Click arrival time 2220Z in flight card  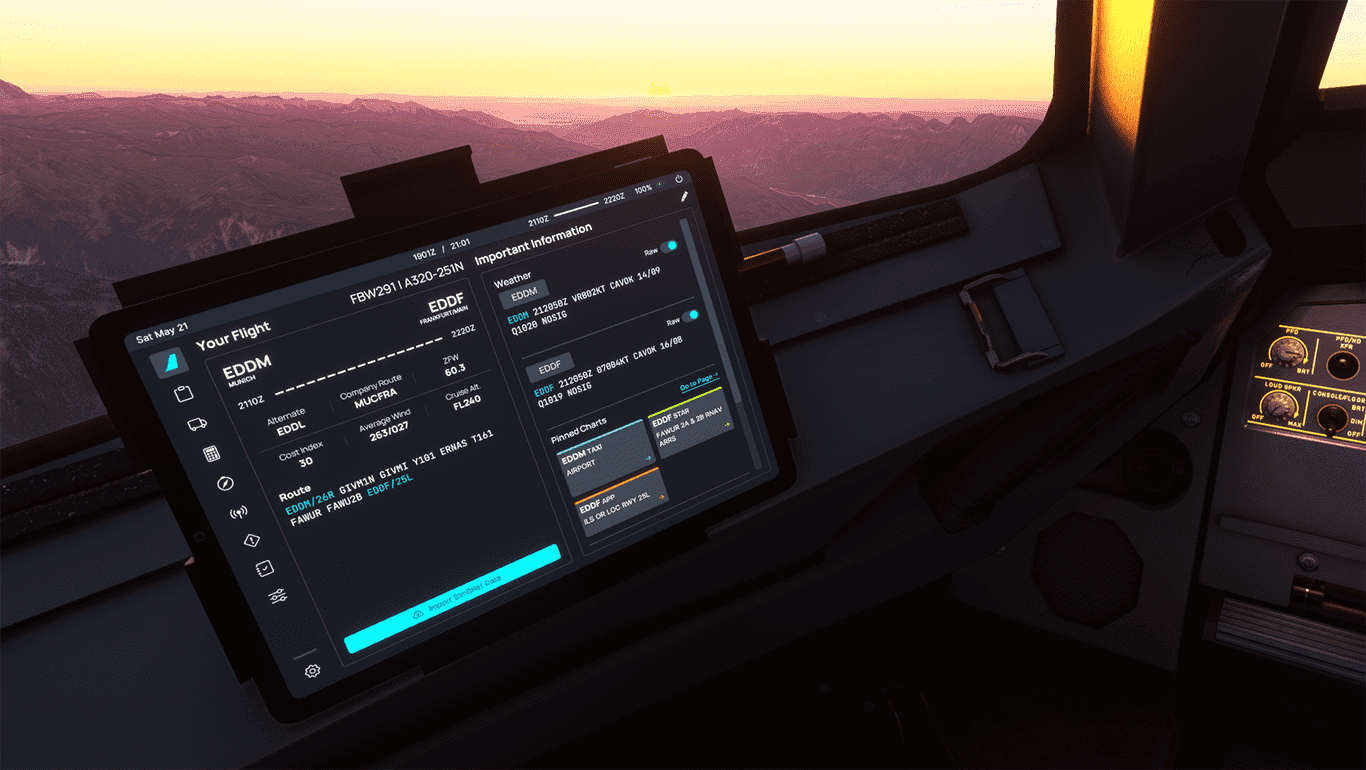(463, 332)
